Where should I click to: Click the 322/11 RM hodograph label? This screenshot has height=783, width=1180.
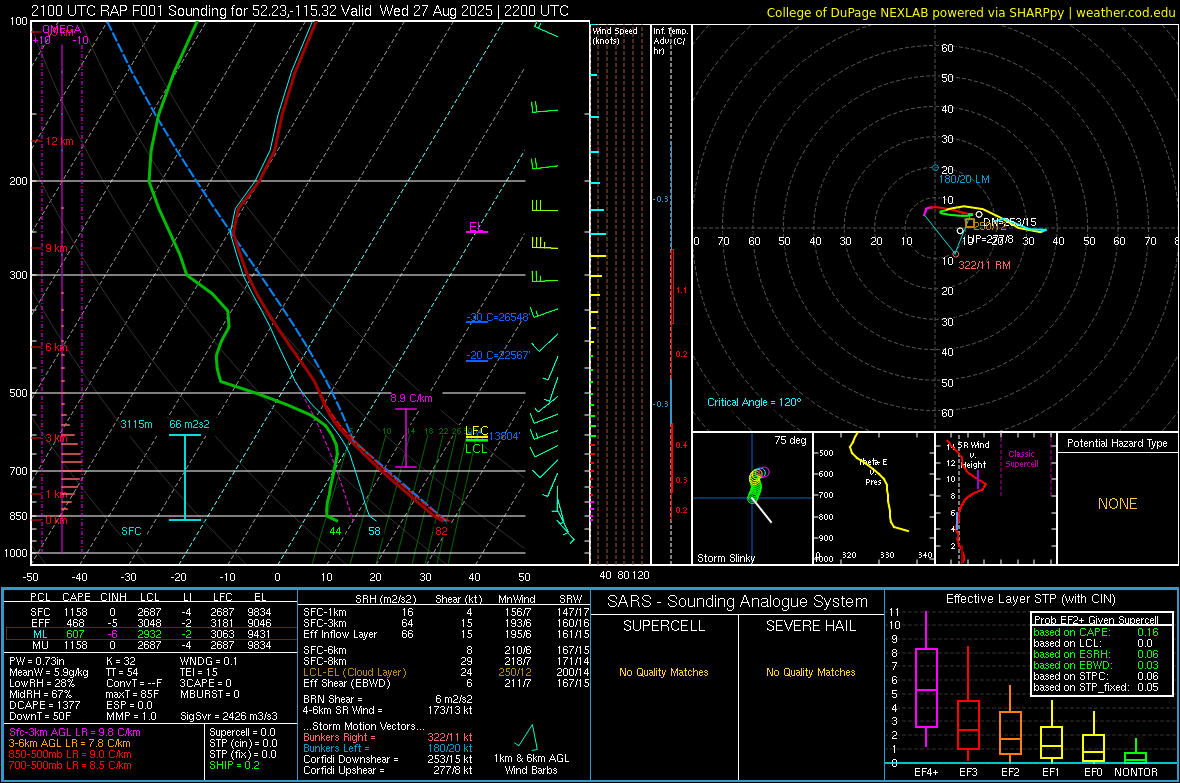pyautogui.click(x=984, y=265)
